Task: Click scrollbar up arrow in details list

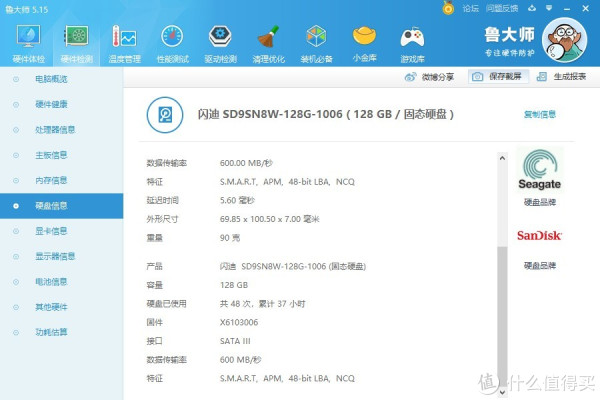Action: [502, 158]
